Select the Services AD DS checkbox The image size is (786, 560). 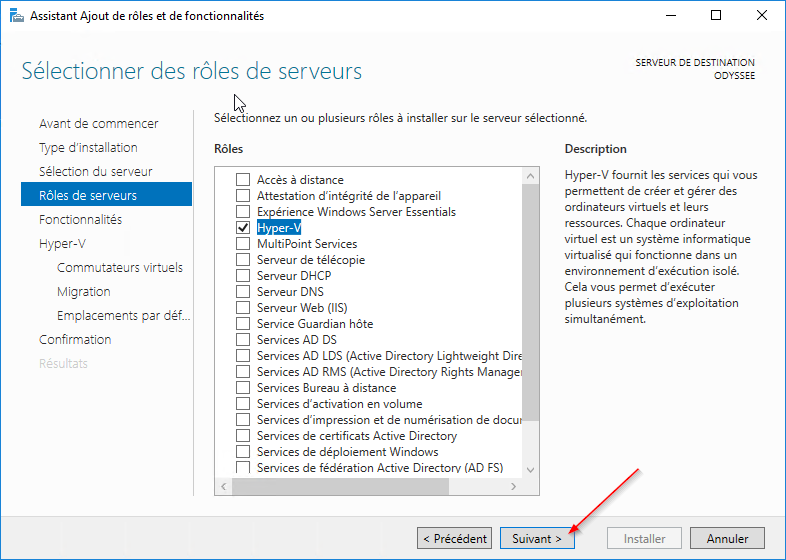tap(242, 340)
